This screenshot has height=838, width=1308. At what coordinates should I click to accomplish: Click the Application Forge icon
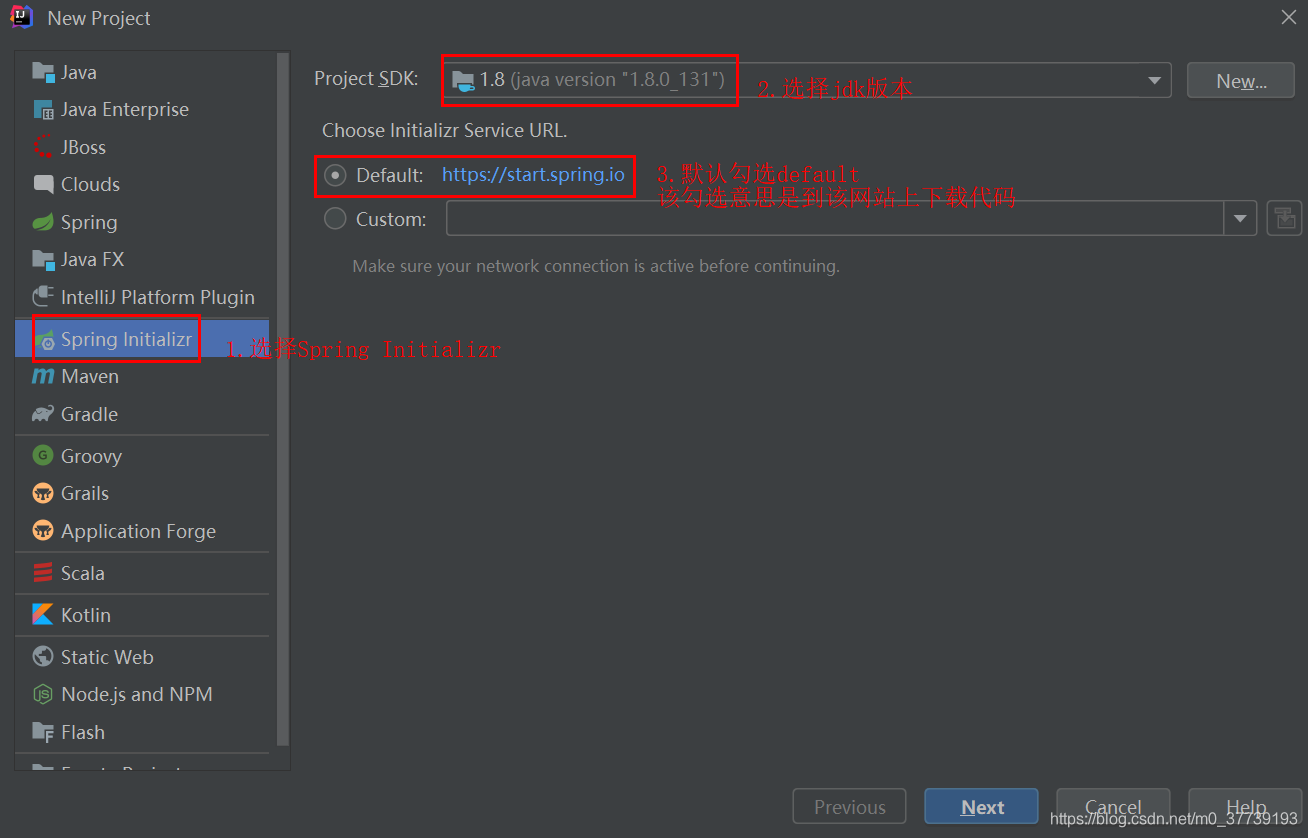click(43, 531)
